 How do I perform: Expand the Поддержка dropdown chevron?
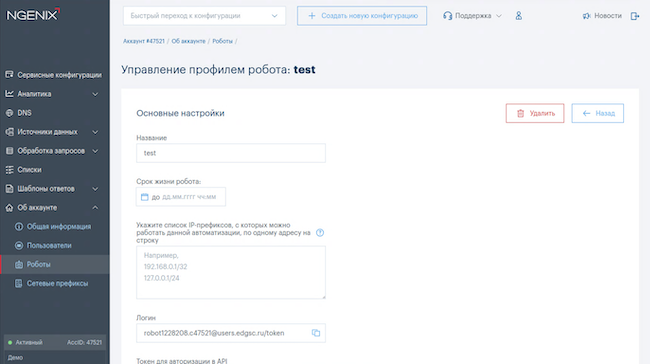click(x=499, y=16)
